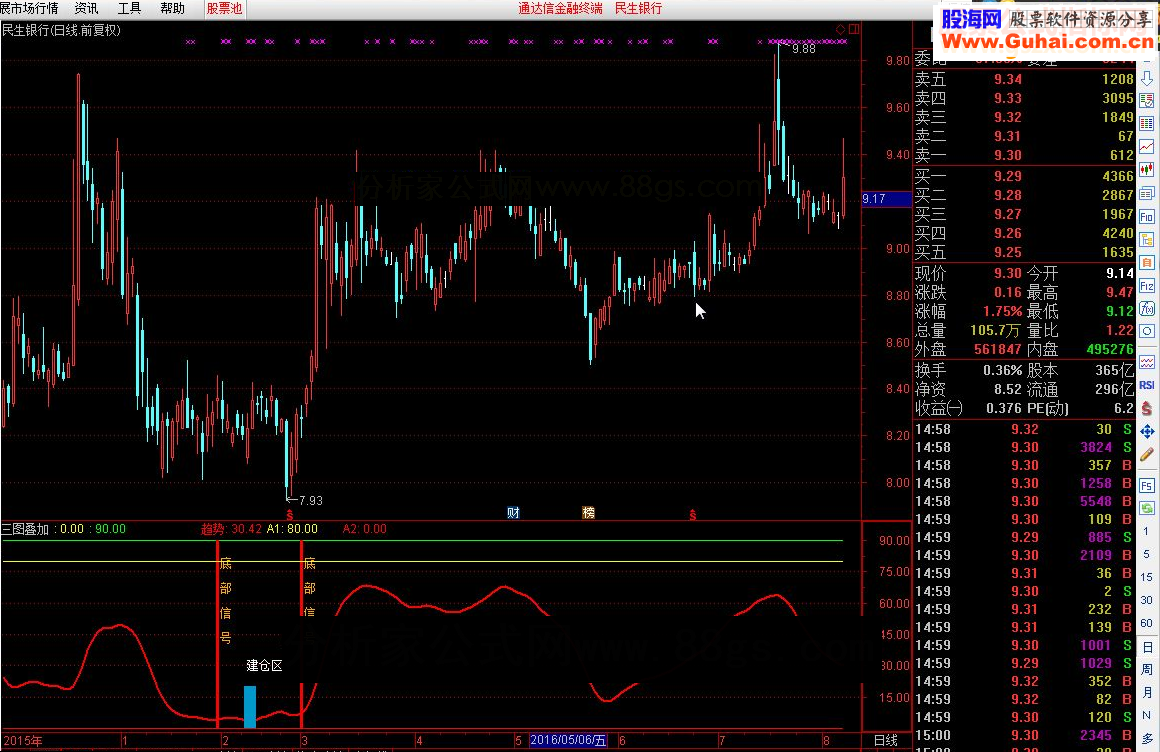Open the stacked windows icon
The height and width of the screenshot is (752, 1160).
click(x=1147, y=193)
